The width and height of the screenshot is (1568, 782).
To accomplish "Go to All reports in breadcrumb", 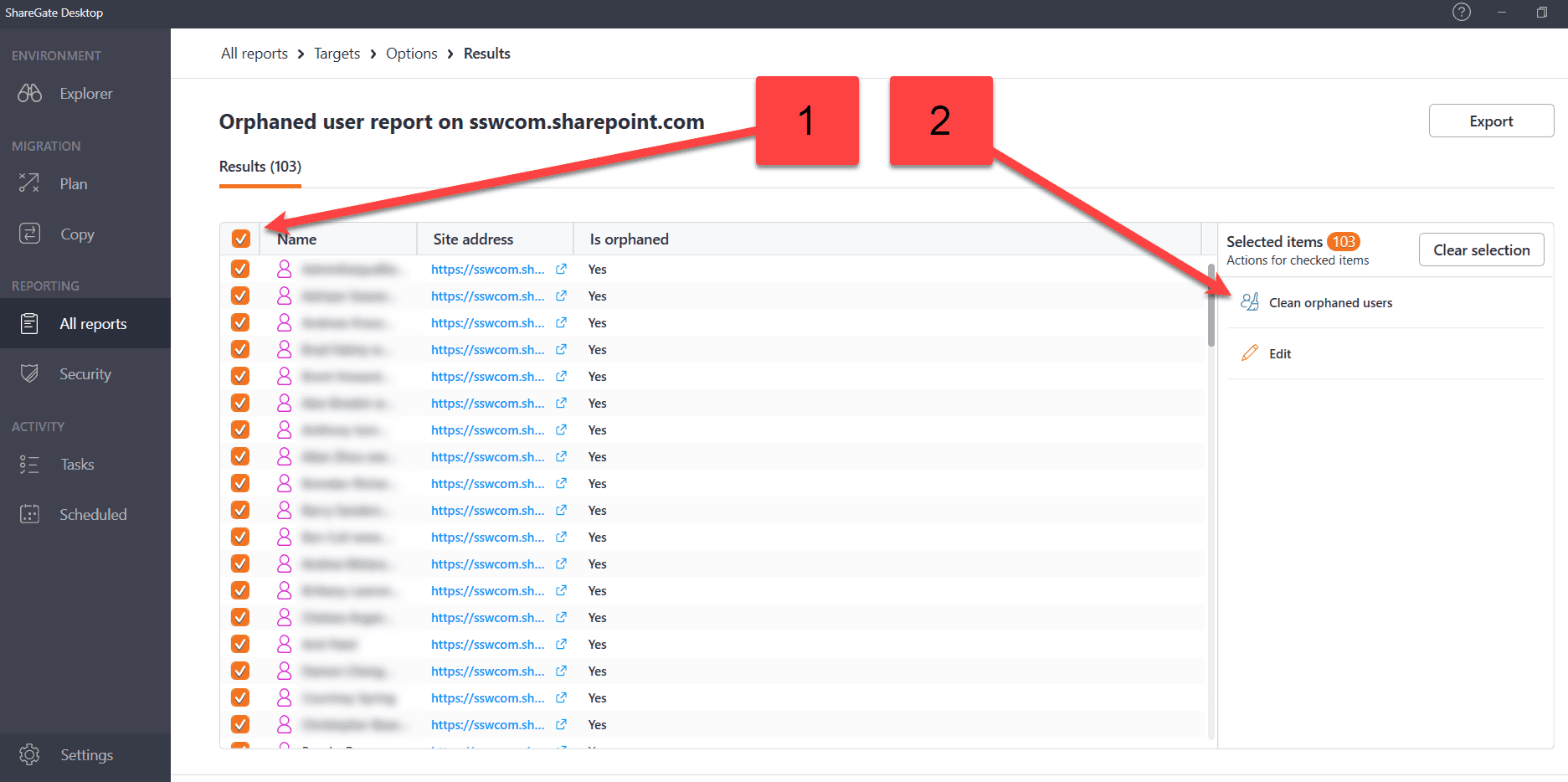I will point(254,54).
